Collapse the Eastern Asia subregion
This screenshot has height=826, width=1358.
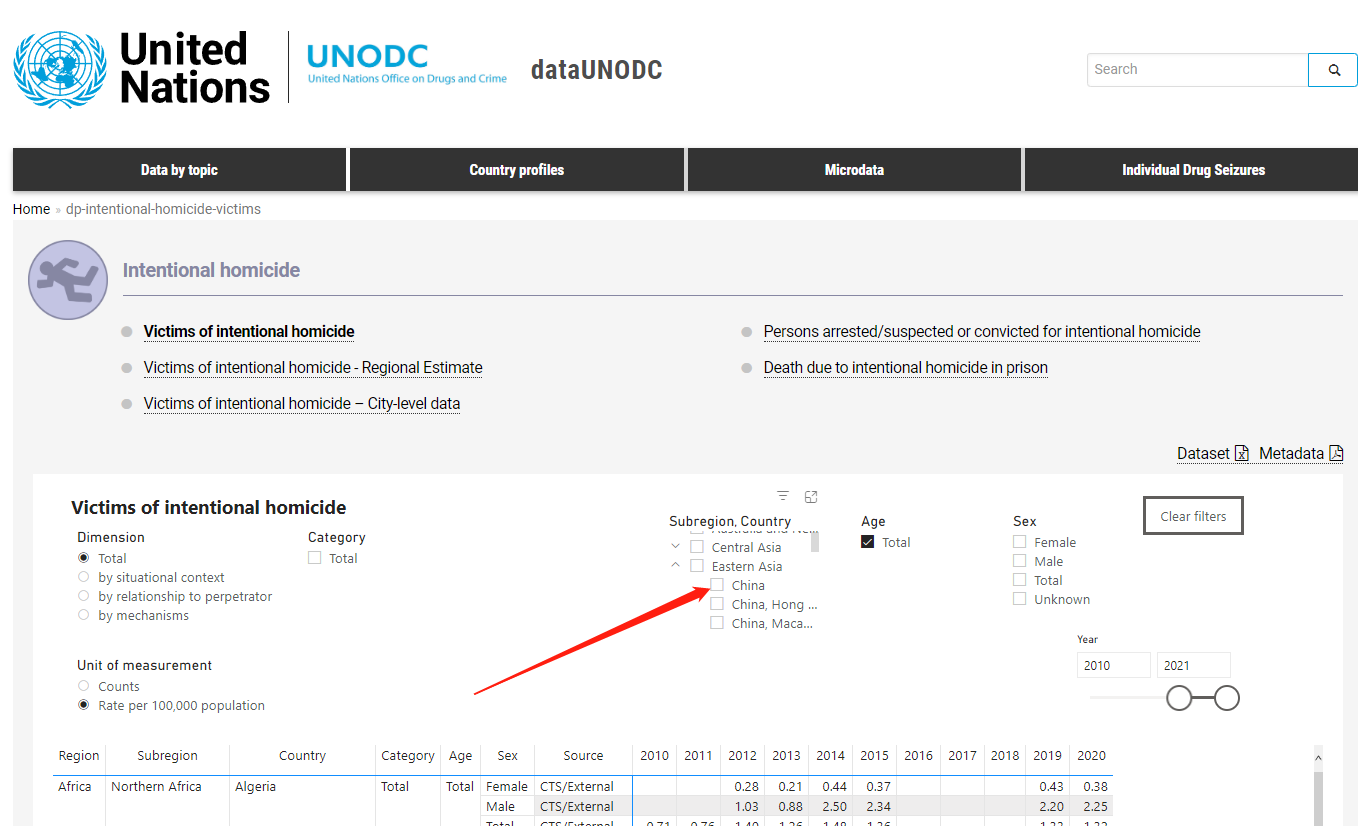676,566
